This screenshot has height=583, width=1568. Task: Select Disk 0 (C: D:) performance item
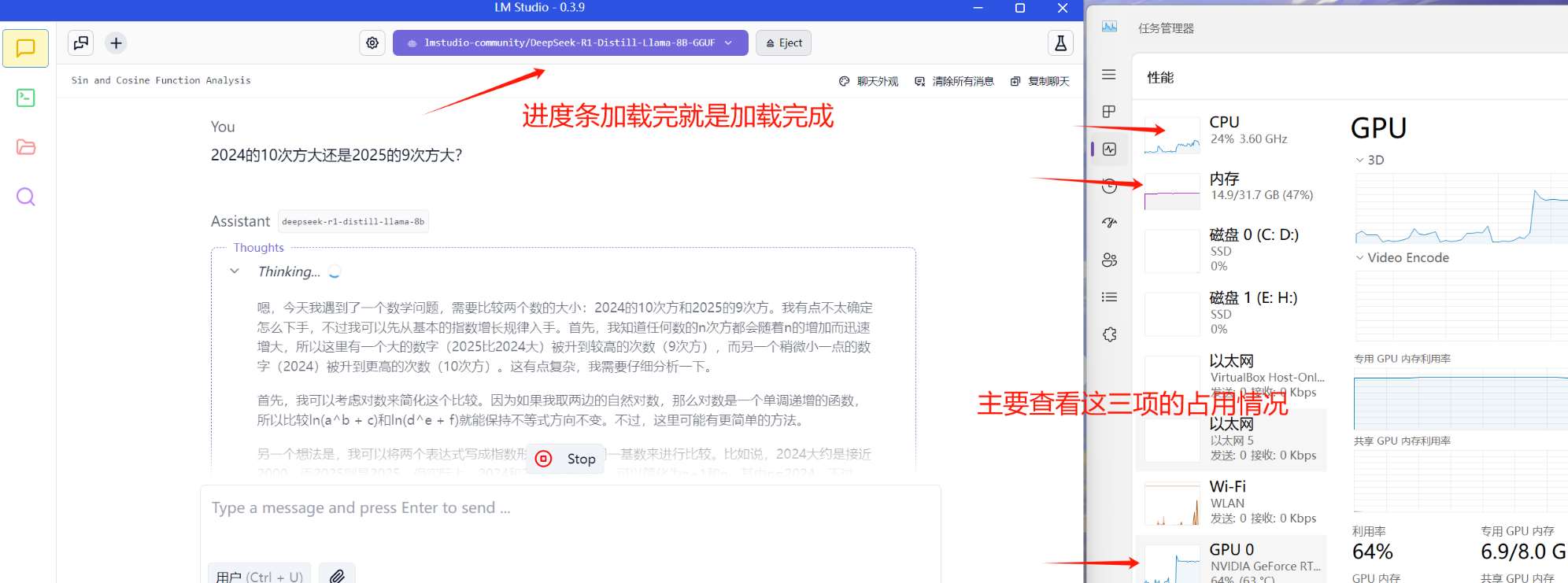[1232, 250]
